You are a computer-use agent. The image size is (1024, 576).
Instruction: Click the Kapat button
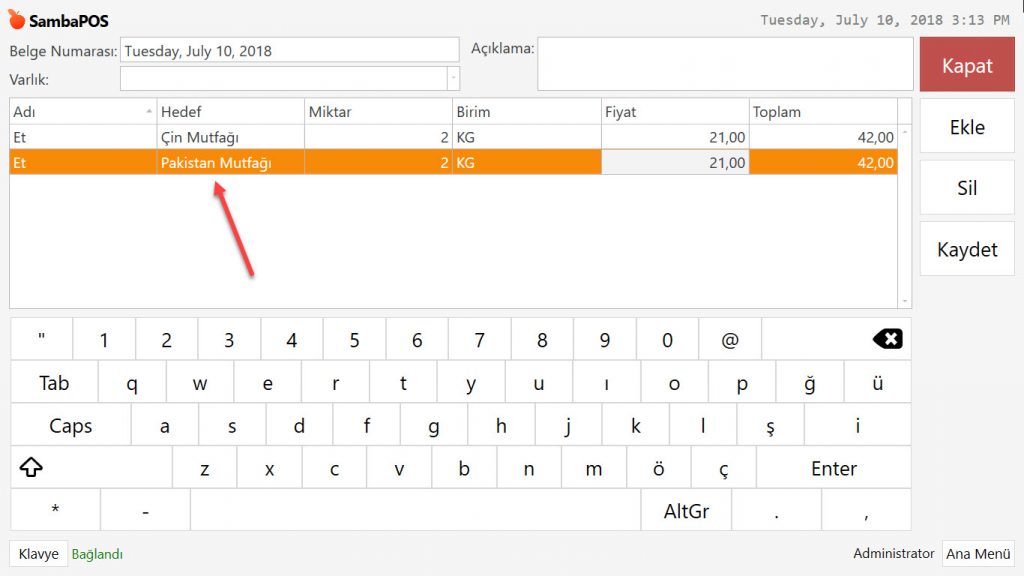966,66
